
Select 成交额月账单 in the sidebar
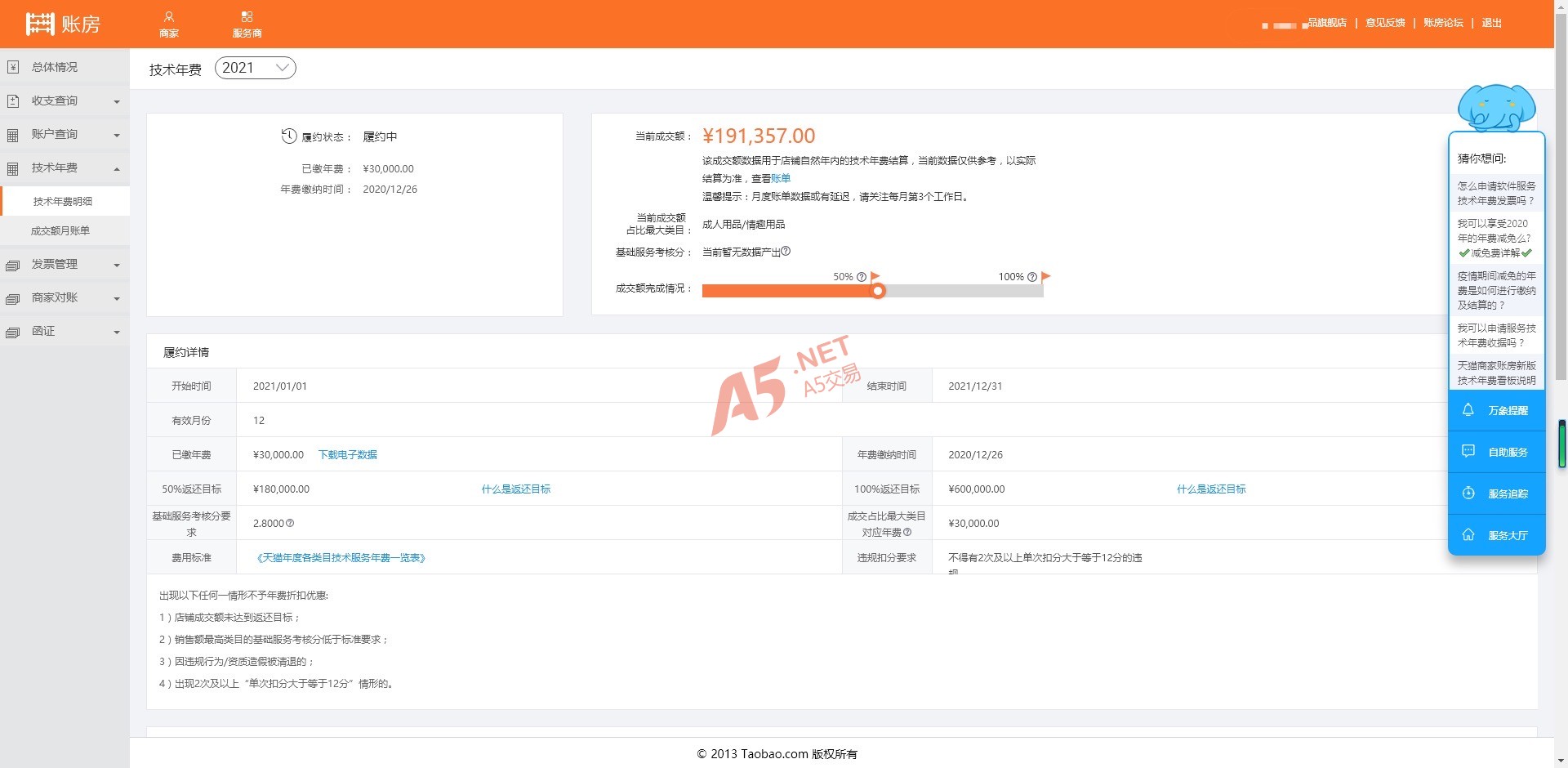tap(60, 231)
